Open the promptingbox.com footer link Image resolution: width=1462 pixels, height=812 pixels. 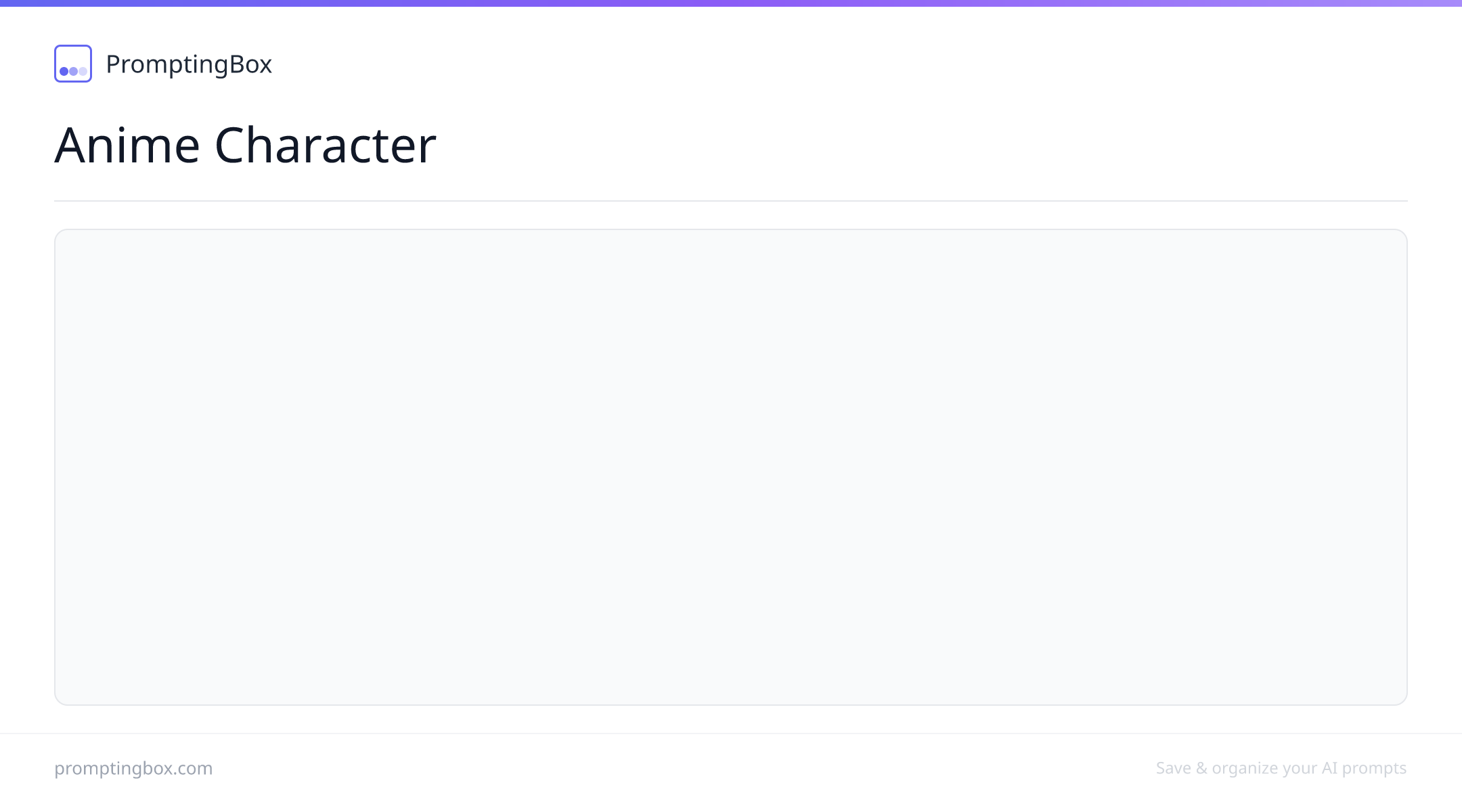133,769
